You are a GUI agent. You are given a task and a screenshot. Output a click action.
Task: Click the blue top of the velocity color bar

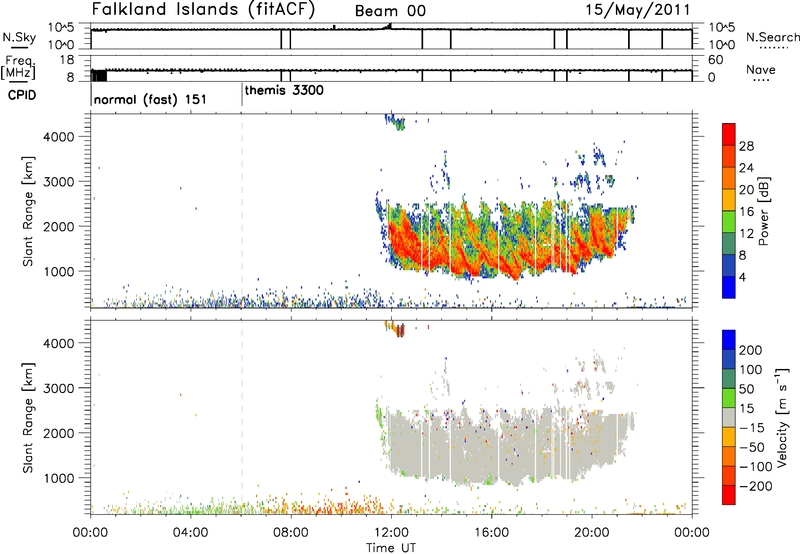(x=729, y=340)
